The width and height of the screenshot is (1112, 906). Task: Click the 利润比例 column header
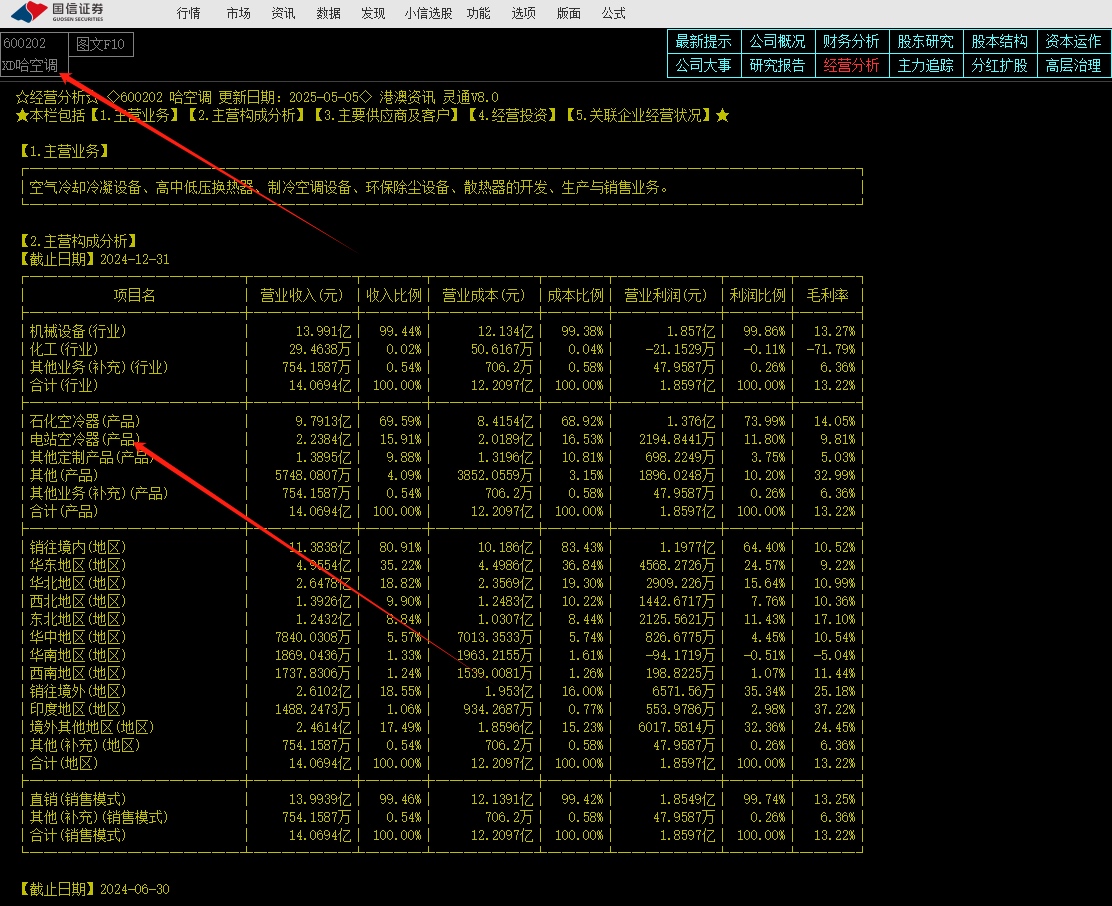pyautogui.click(x=757, y=295)
